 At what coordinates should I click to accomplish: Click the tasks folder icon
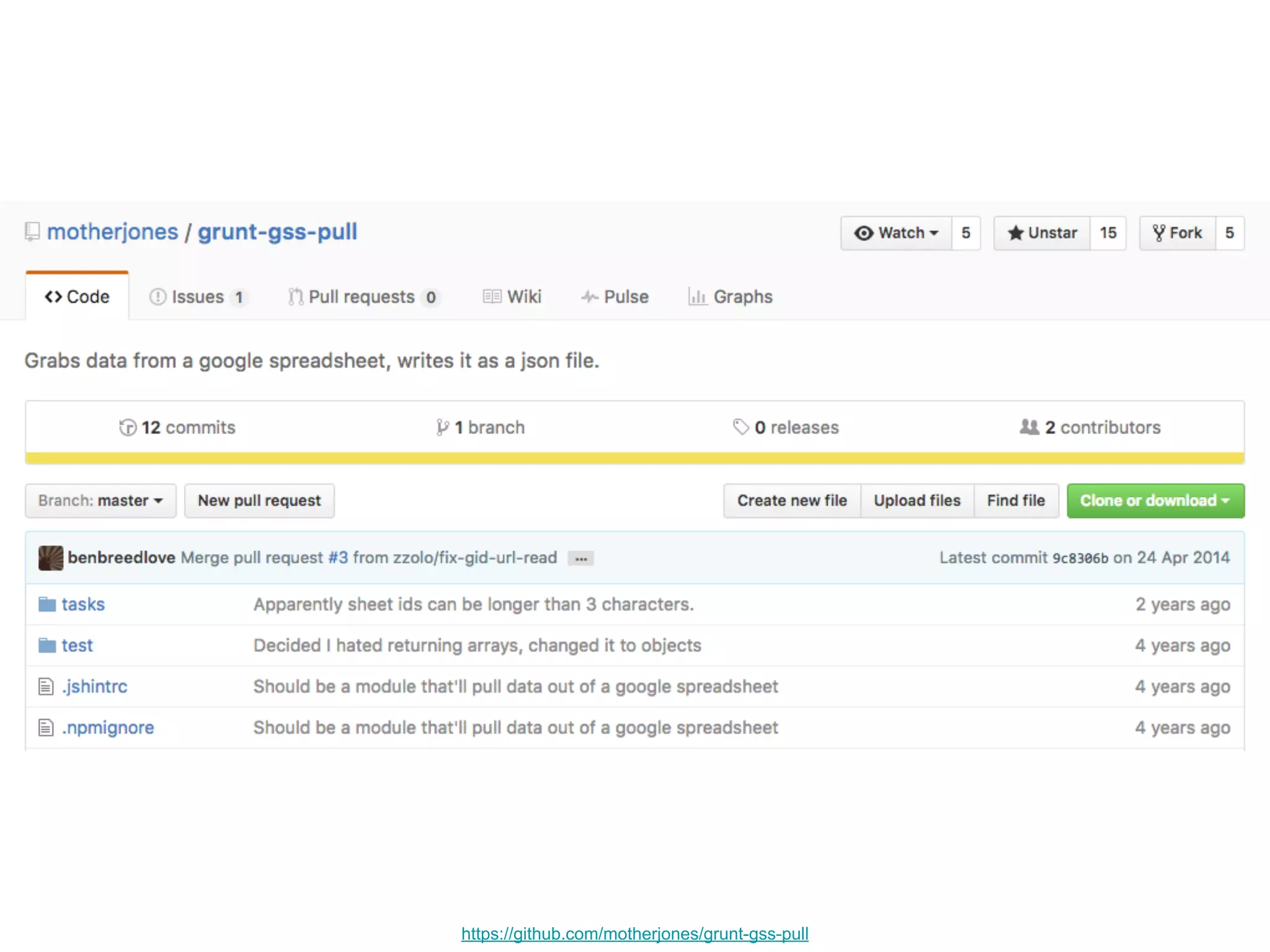pyautogui.click(x=47, y=604)
